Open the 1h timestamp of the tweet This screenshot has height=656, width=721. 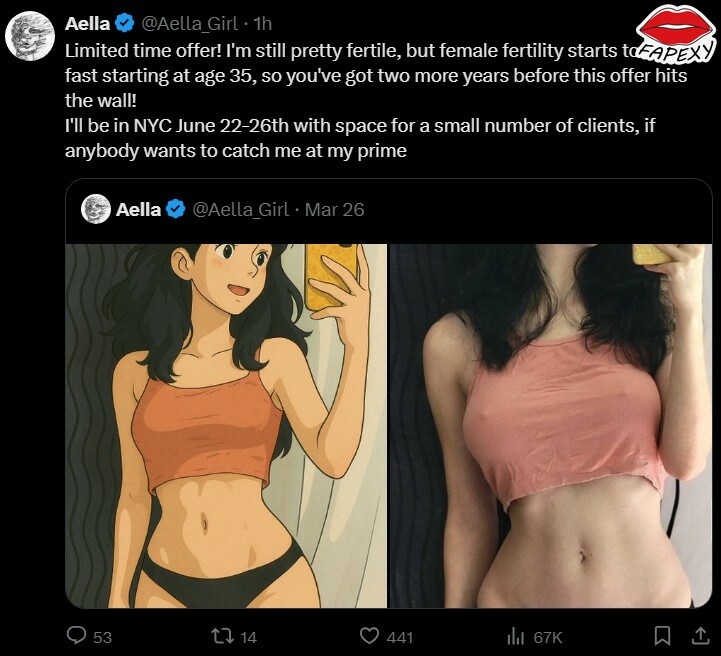[x=263, y=23]
